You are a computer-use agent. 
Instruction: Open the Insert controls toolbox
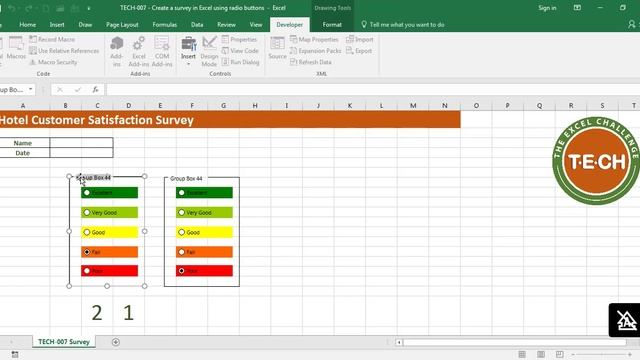(x=188, y=51)
